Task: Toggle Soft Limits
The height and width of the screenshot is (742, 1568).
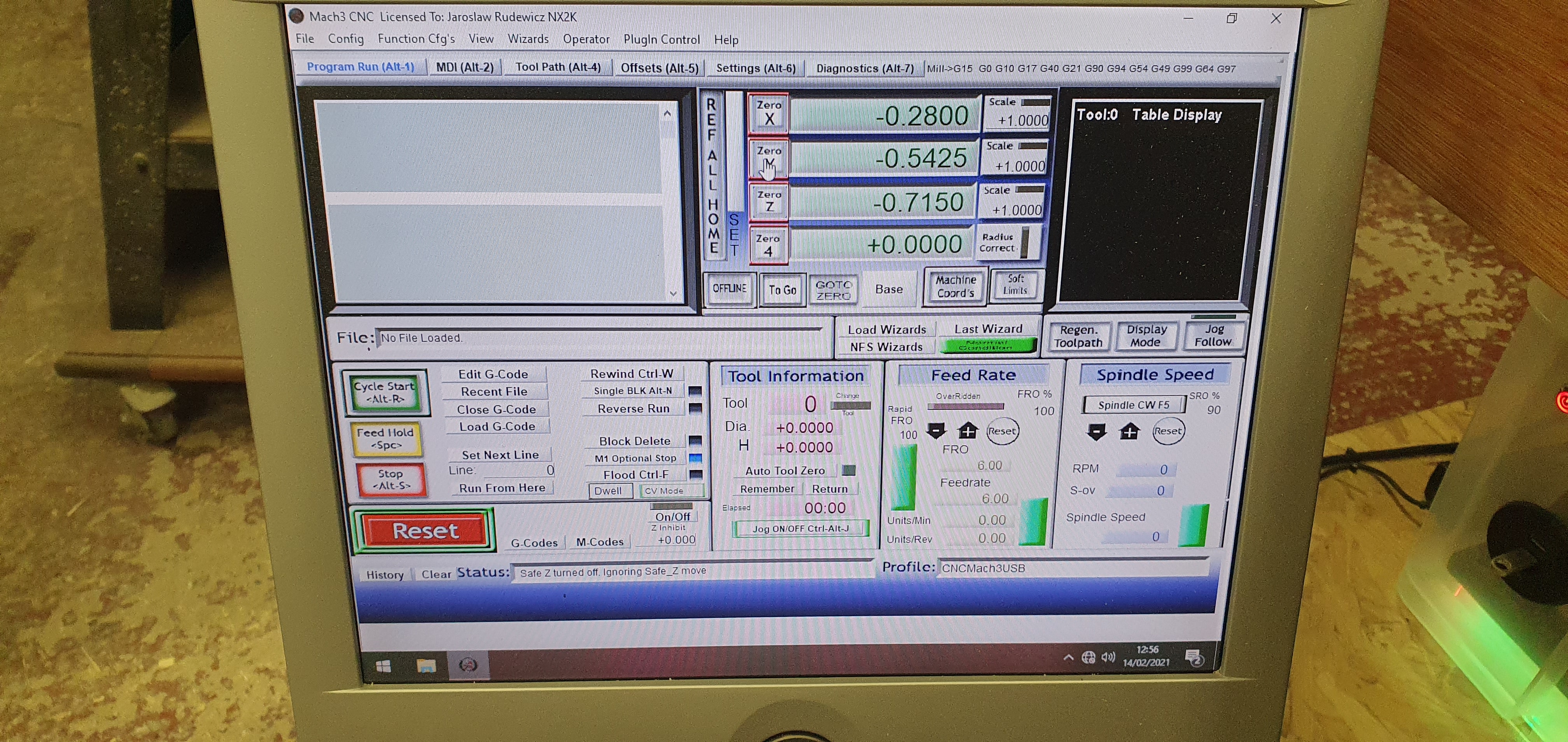Action: 1015,285
